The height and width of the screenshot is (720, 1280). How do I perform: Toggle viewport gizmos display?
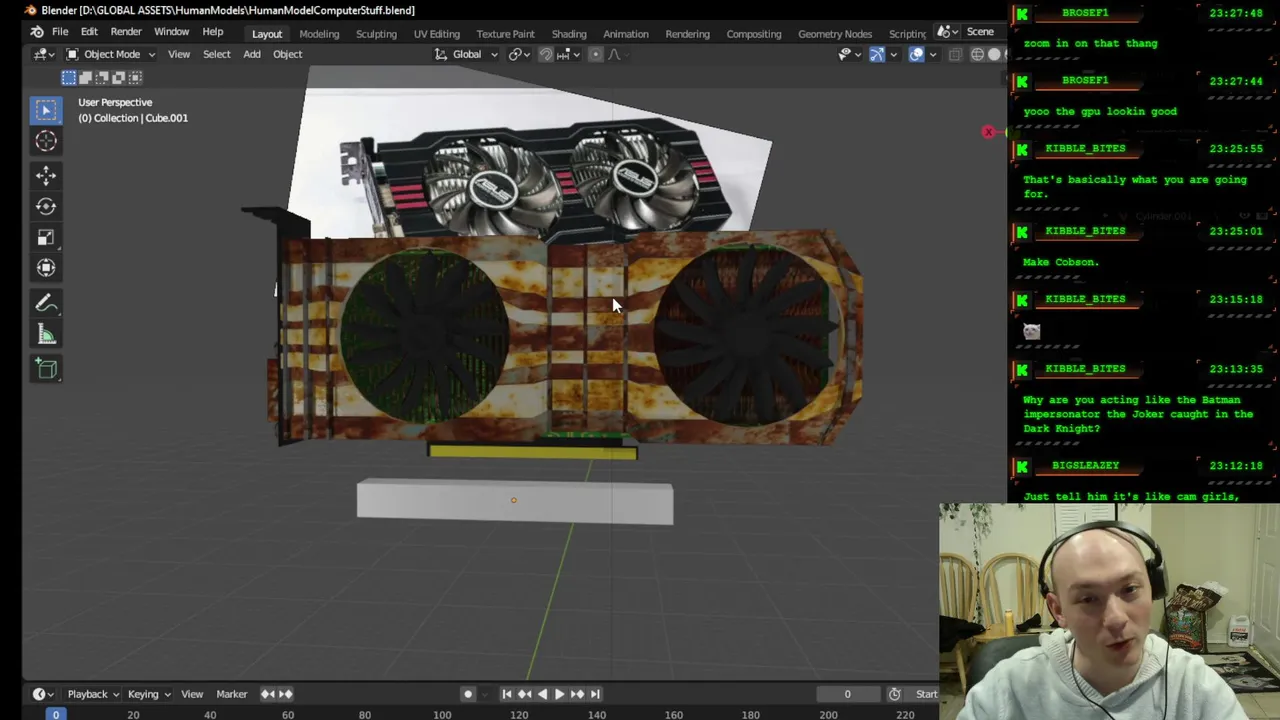pyautogui.click(x=877, y=54)
